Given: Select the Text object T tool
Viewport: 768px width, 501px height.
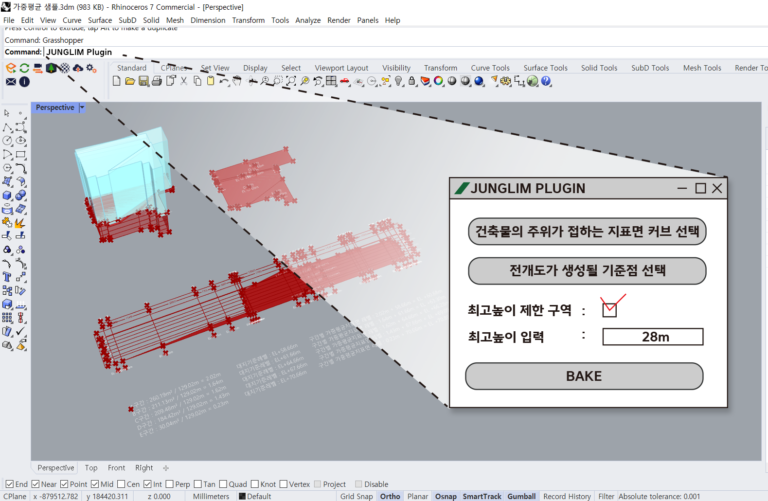Looking at the screenshot, I should pyautogui.click(x=7, y=277).
